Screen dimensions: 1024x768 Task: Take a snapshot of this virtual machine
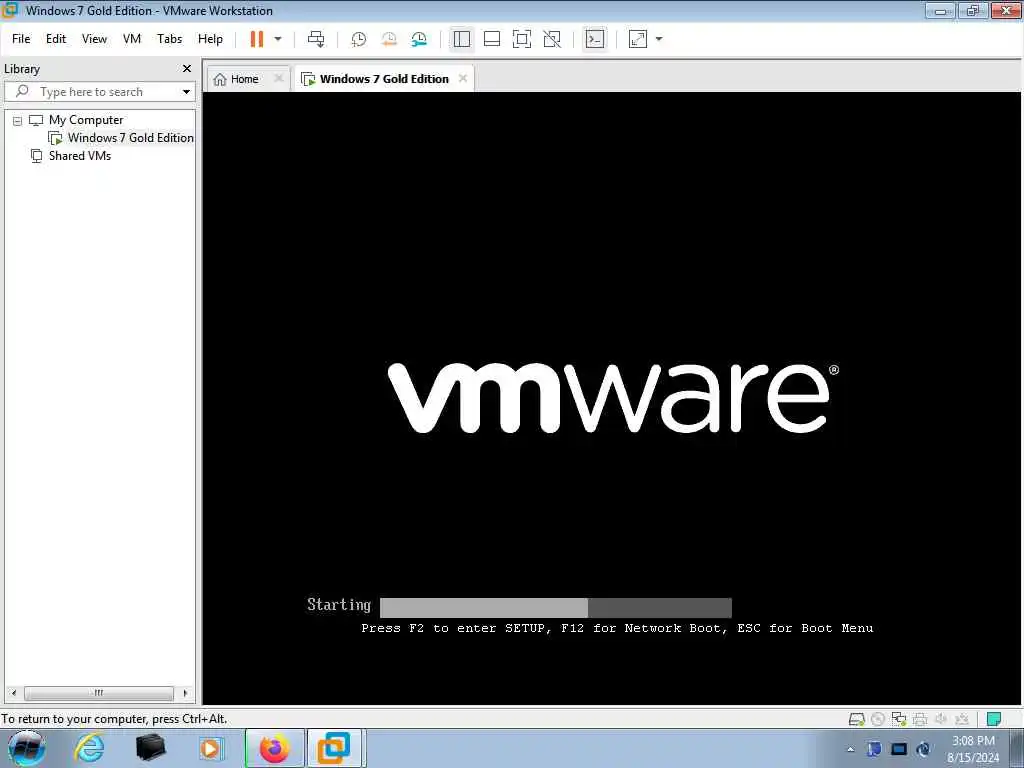[x=358, y=39]
